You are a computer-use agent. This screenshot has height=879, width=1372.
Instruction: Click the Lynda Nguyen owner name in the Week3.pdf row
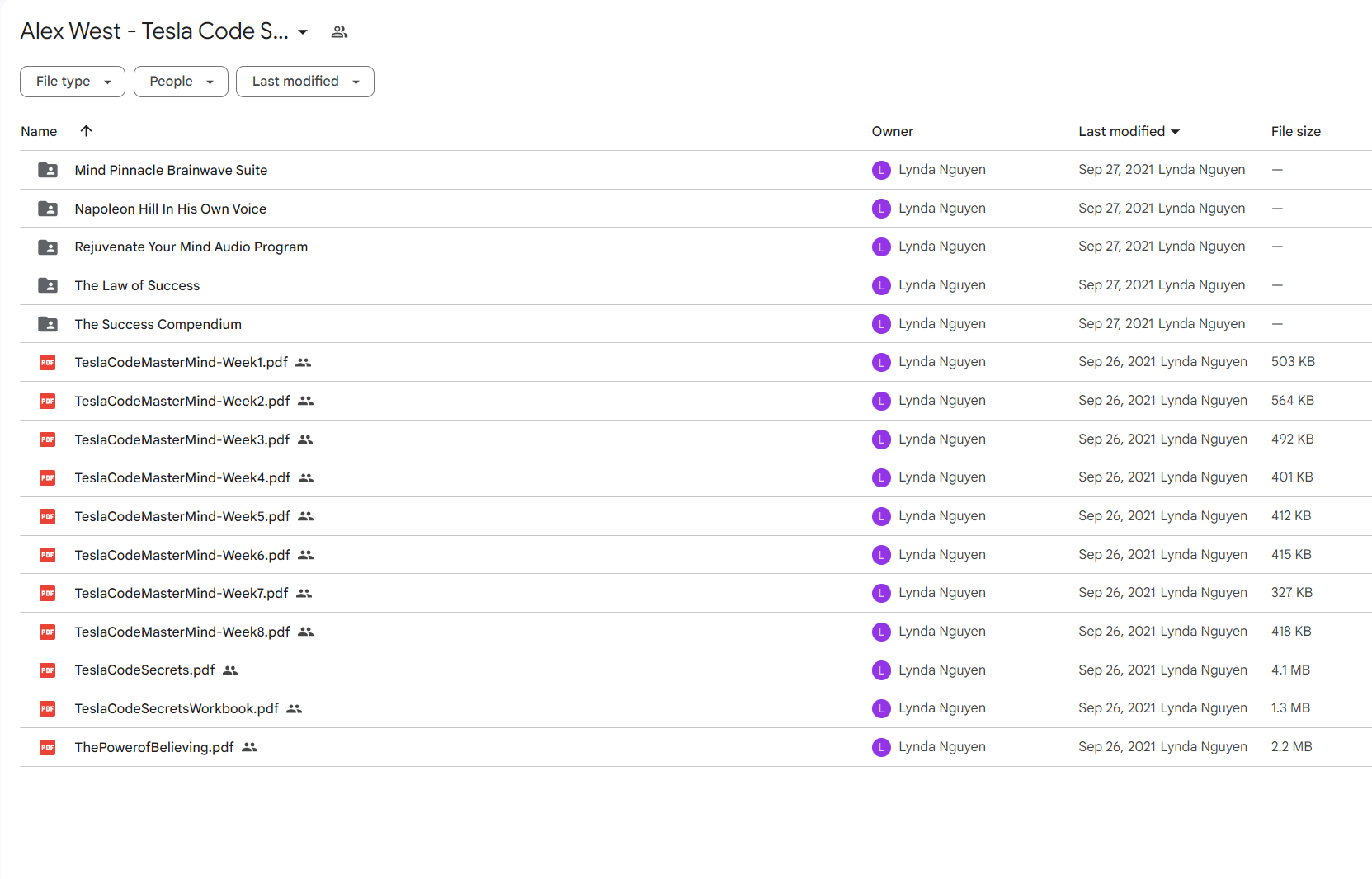[x=942, y=439]
